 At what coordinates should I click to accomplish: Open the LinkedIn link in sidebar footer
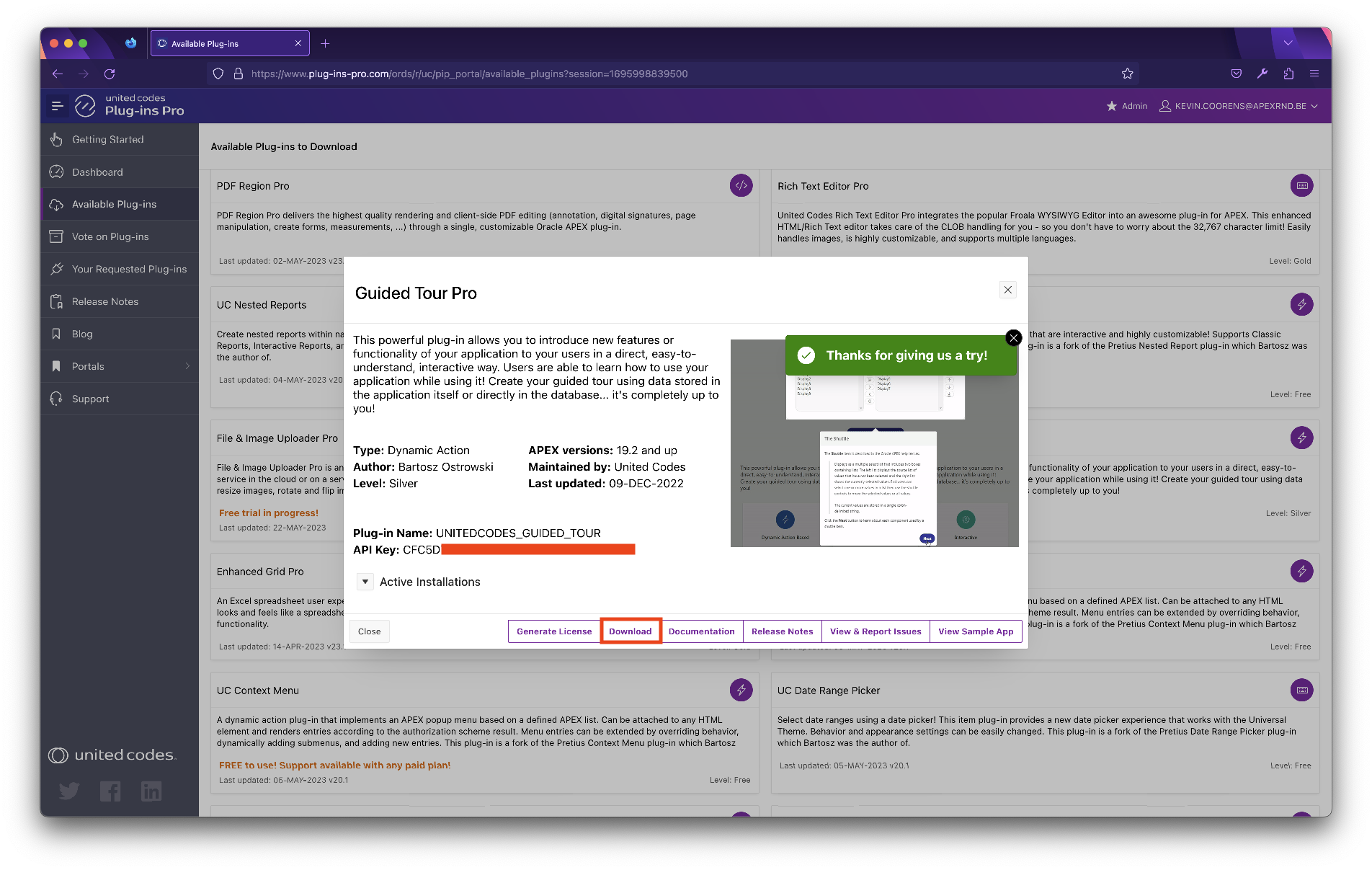click(151, 791)
